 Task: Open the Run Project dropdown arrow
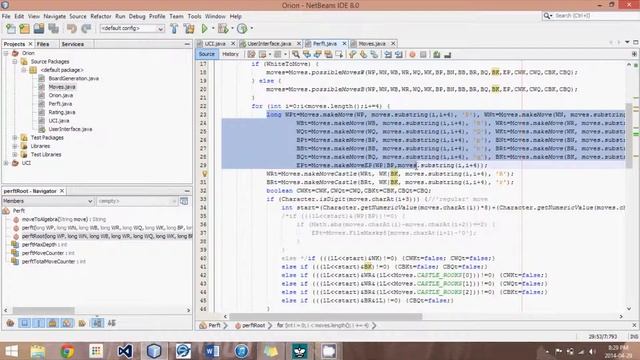coord(213,29)
